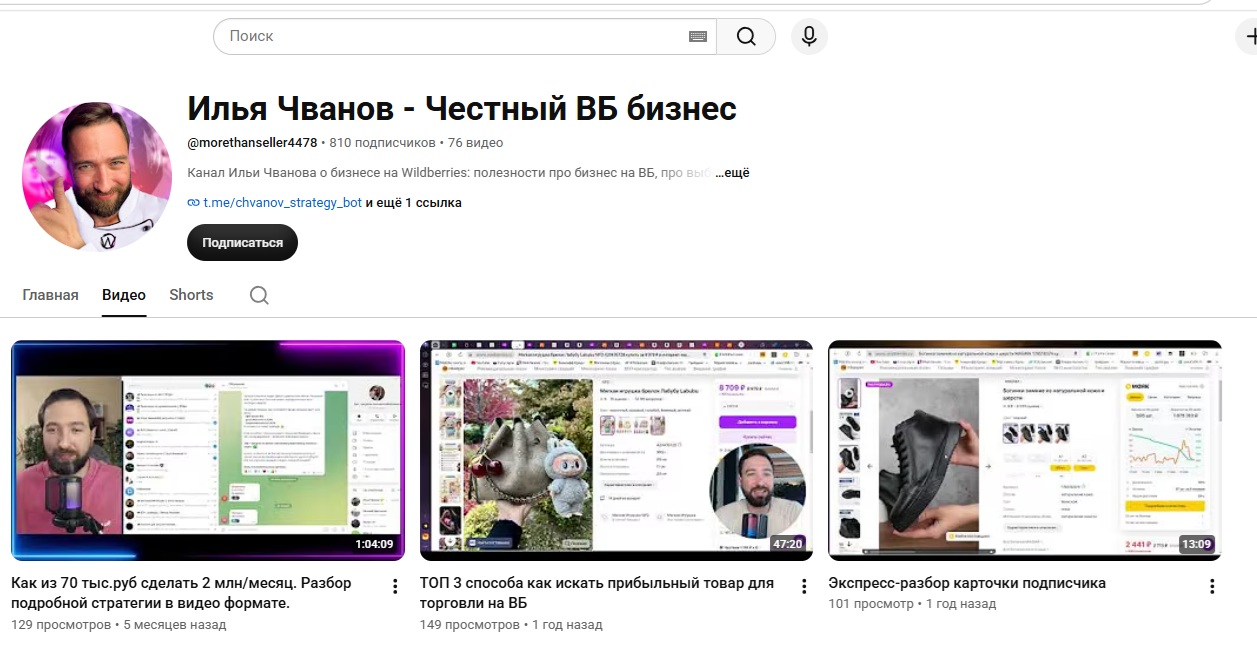The image size is (1257, 645).
Task: Click title 'Экспресс-разбор карточки подписчика'
Action: pyautogui.click(x=967, y=583)
